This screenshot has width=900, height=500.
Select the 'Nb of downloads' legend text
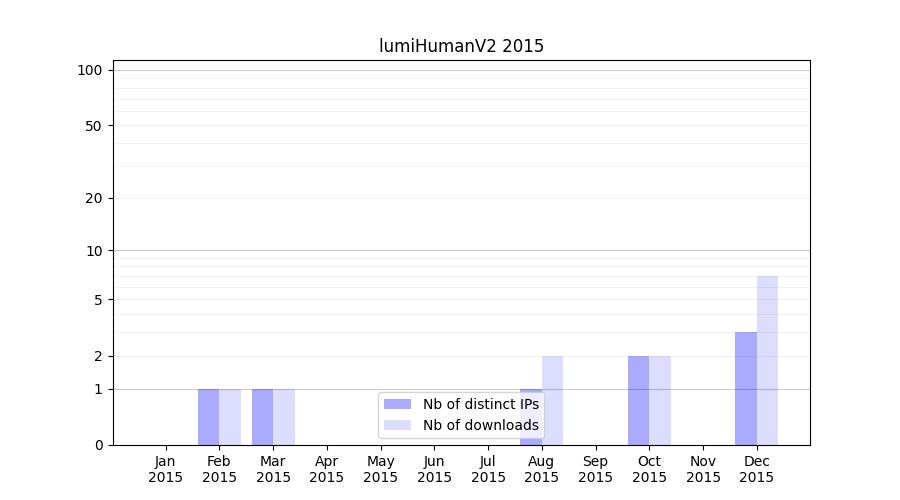coord(480,425)
